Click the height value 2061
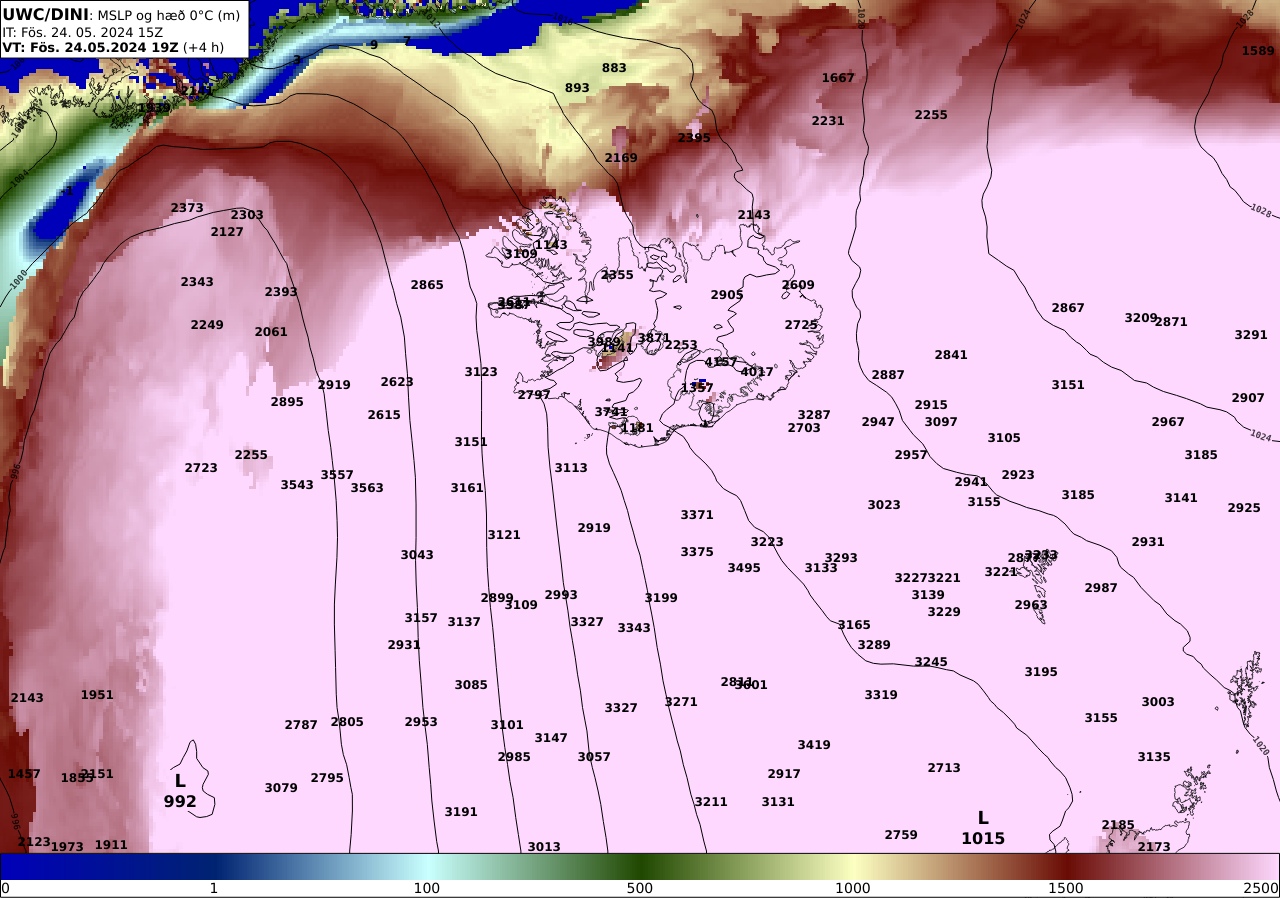The width and height of the screenshot is (1280, 898). pyautogui.click(x=271, y=332)
